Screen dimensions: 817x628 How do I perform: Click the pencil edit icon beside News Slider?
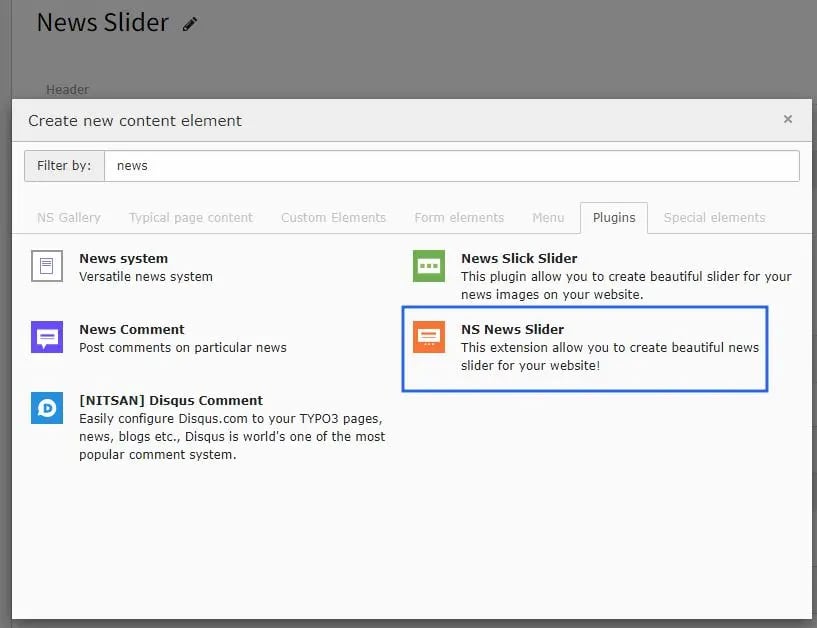coord(190,24)
